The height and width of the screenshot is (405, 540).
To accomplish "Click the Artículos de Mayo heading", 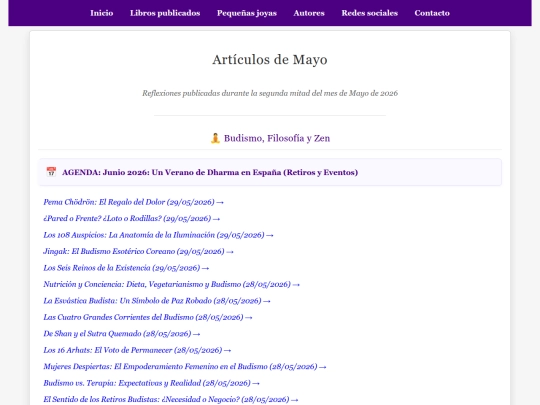I will [x=270, y=60].
